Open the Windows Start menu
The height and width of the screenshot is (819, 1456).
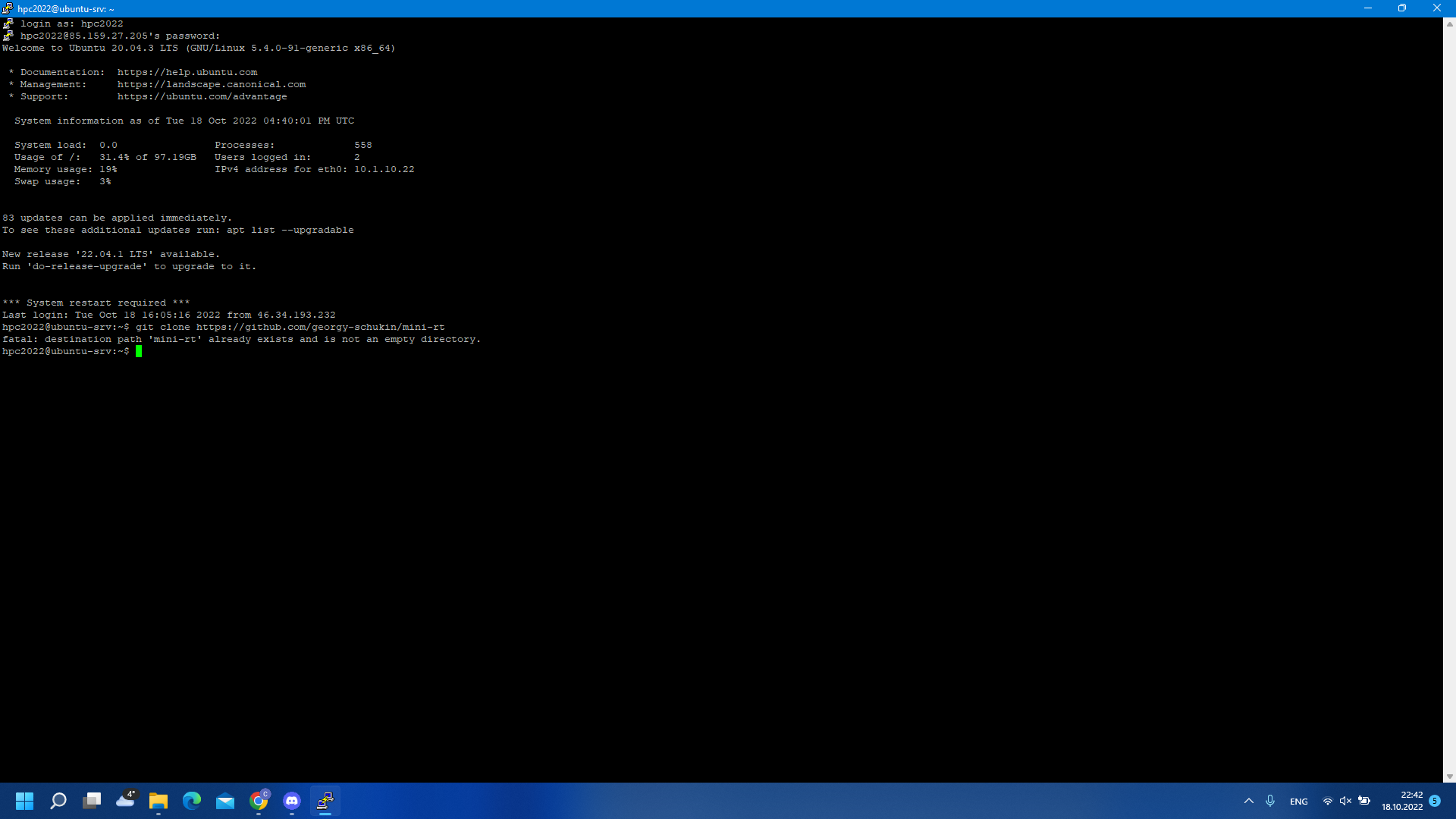[24, 801]
